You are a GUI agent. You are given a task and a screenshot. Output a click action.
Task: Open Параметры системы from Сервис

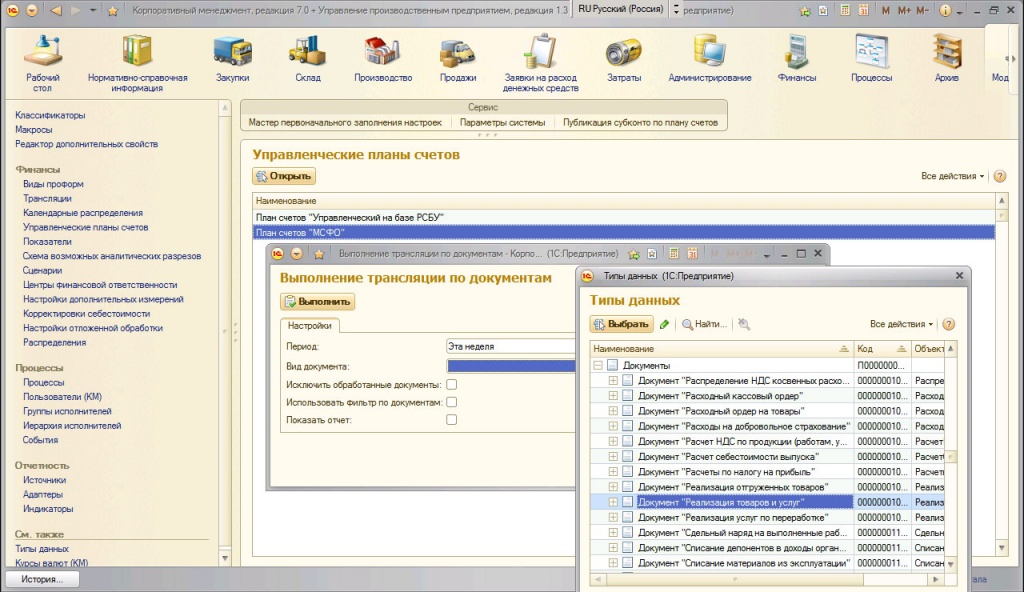tap(502, 122)
